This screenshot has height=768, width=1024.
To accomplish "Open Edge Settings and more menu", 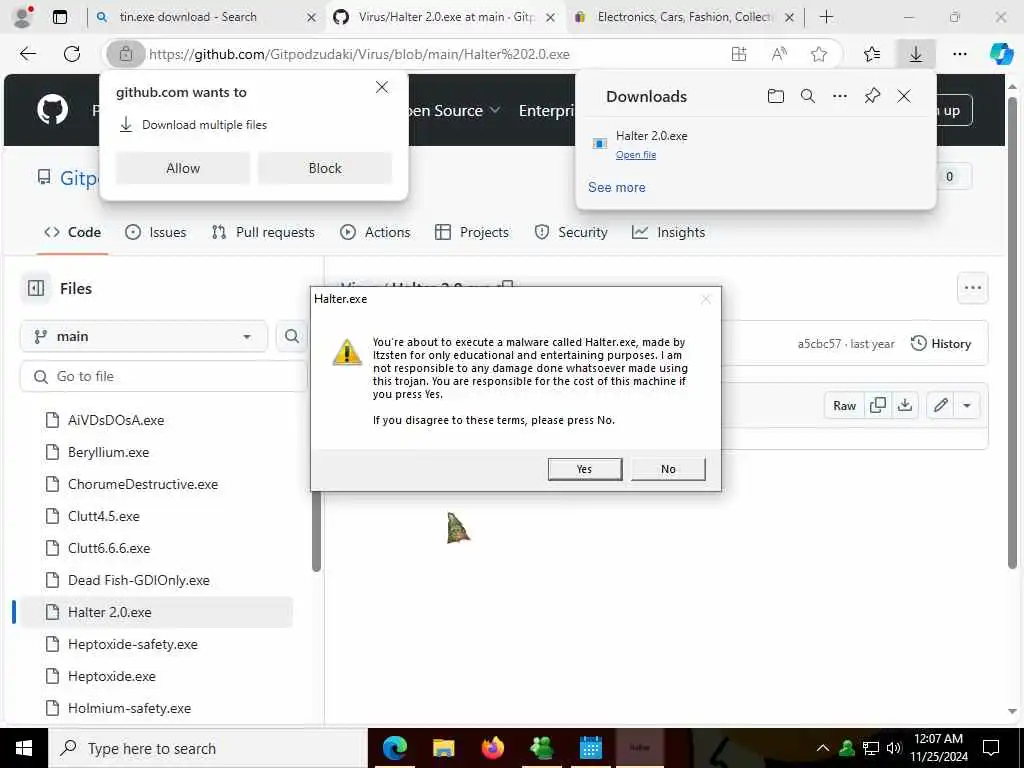I will click(x=959, y=54).
